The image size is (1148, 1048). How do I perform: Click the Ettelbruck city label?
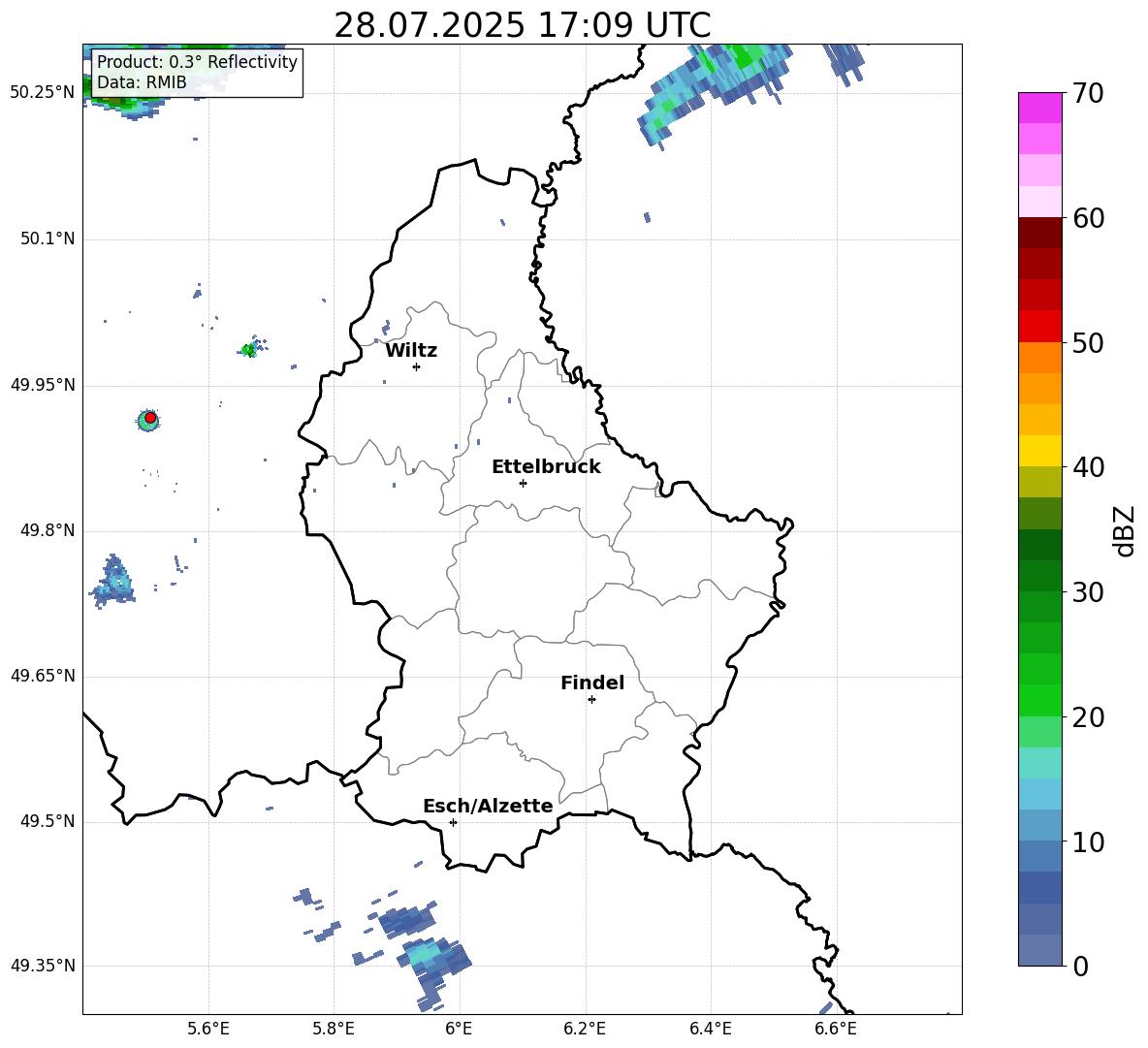[x=546, y=467]
